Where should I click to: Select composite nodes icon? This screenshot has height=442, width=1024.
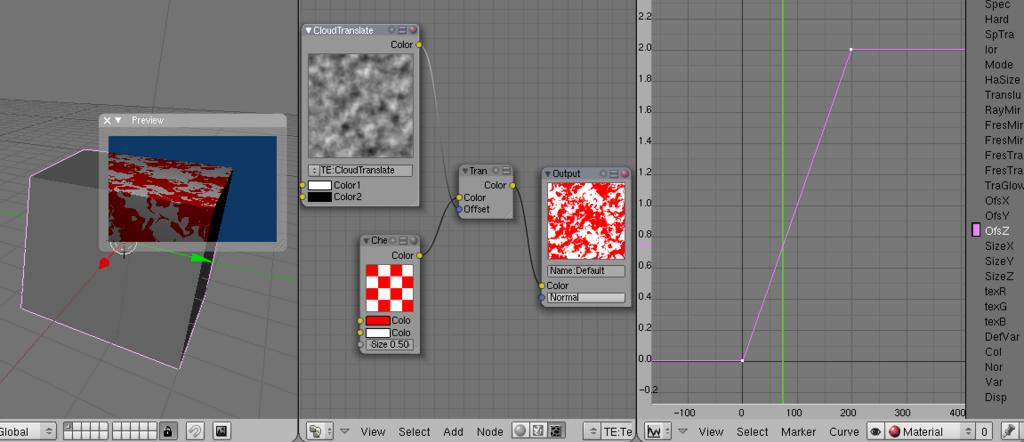[538, 431]
